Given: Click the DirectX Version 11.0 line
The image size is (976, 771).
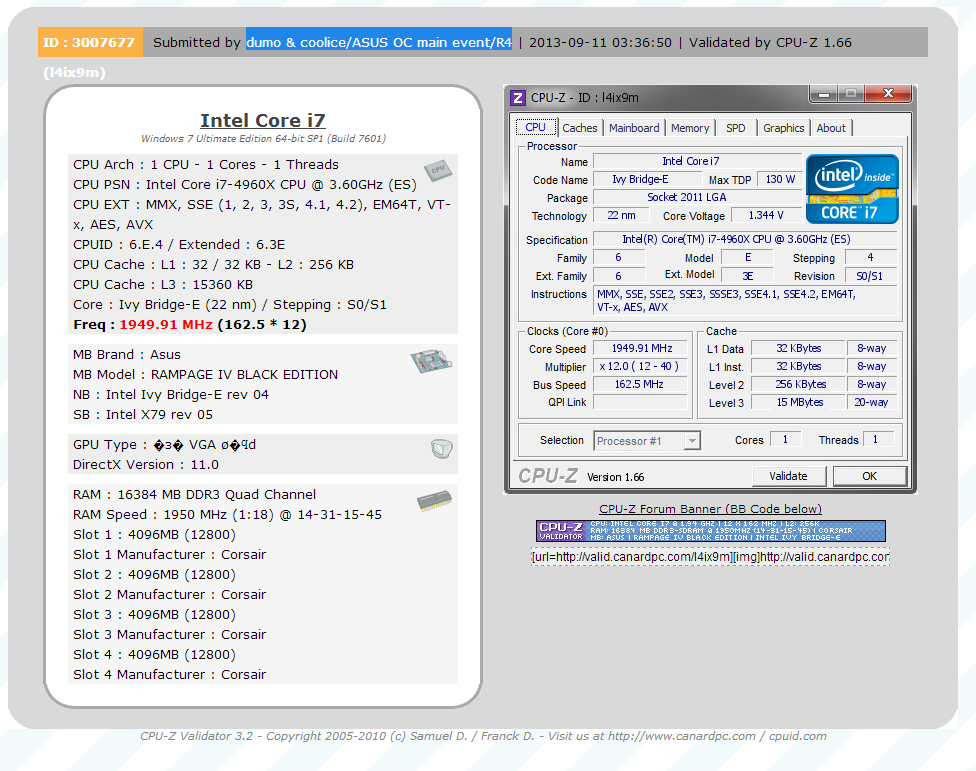Looking at the screenshot, I should [146, 465].
